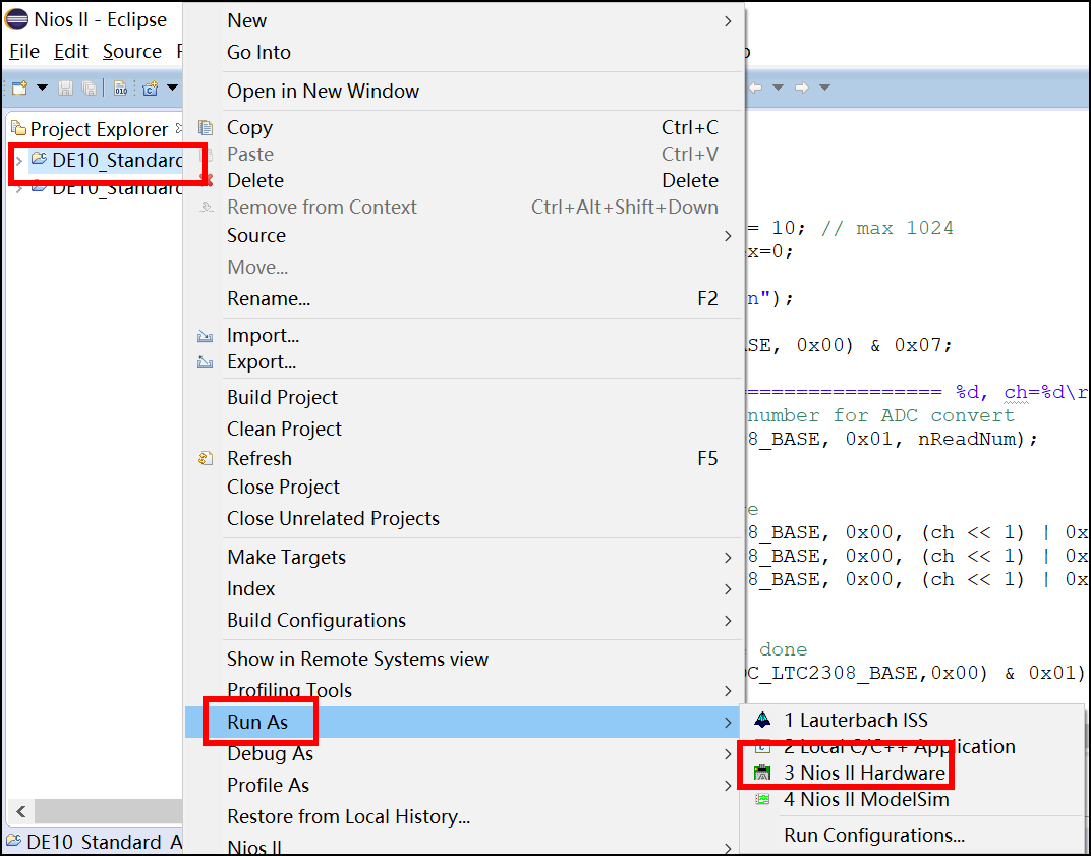The image size is (1091, 856).
Task: Click the Lauterbach ISS launch icon
Action: click(x=763, y=720)
